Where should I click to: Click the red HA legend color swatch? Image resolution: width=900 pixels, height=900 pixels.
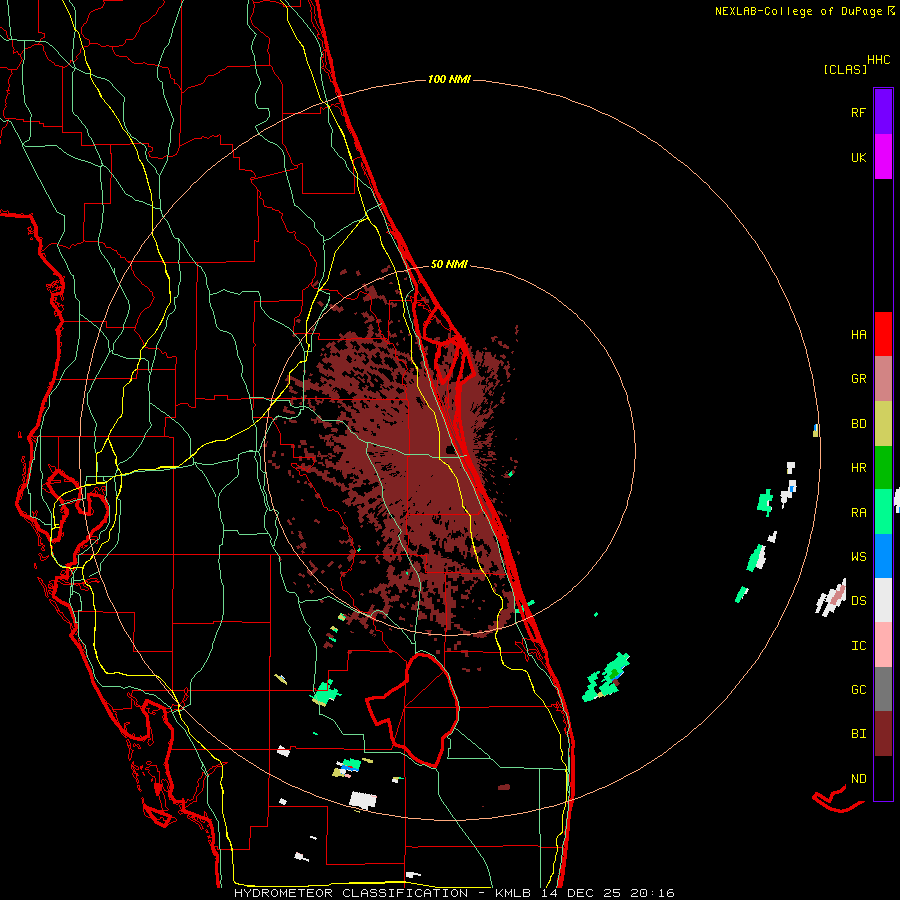(883, 334)
